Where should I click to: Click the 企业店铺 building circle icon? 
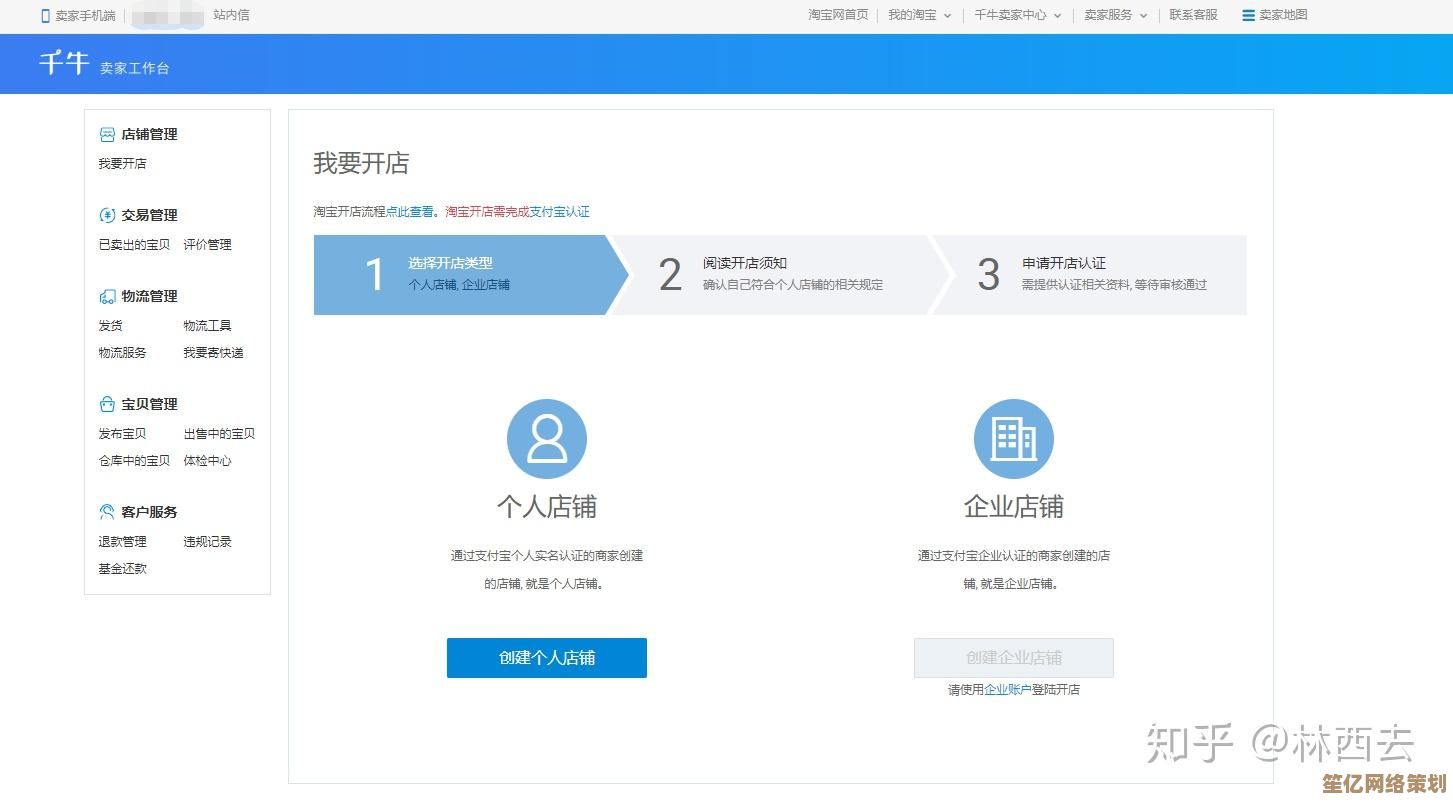coord(1013,439)
